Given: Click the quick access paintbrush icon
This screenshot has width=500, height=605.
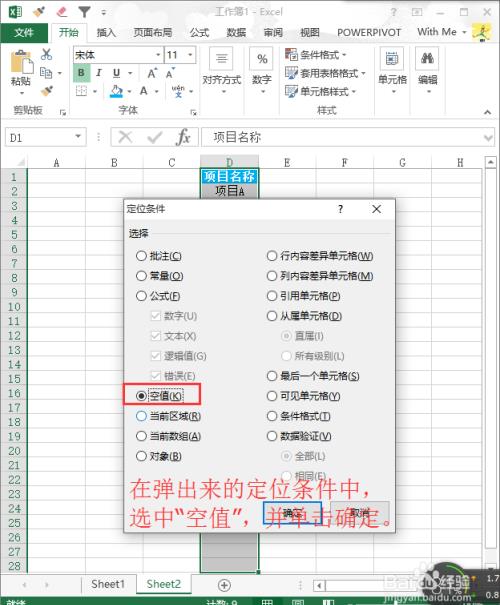Looking at the screenshot, I should pos(39,12).
